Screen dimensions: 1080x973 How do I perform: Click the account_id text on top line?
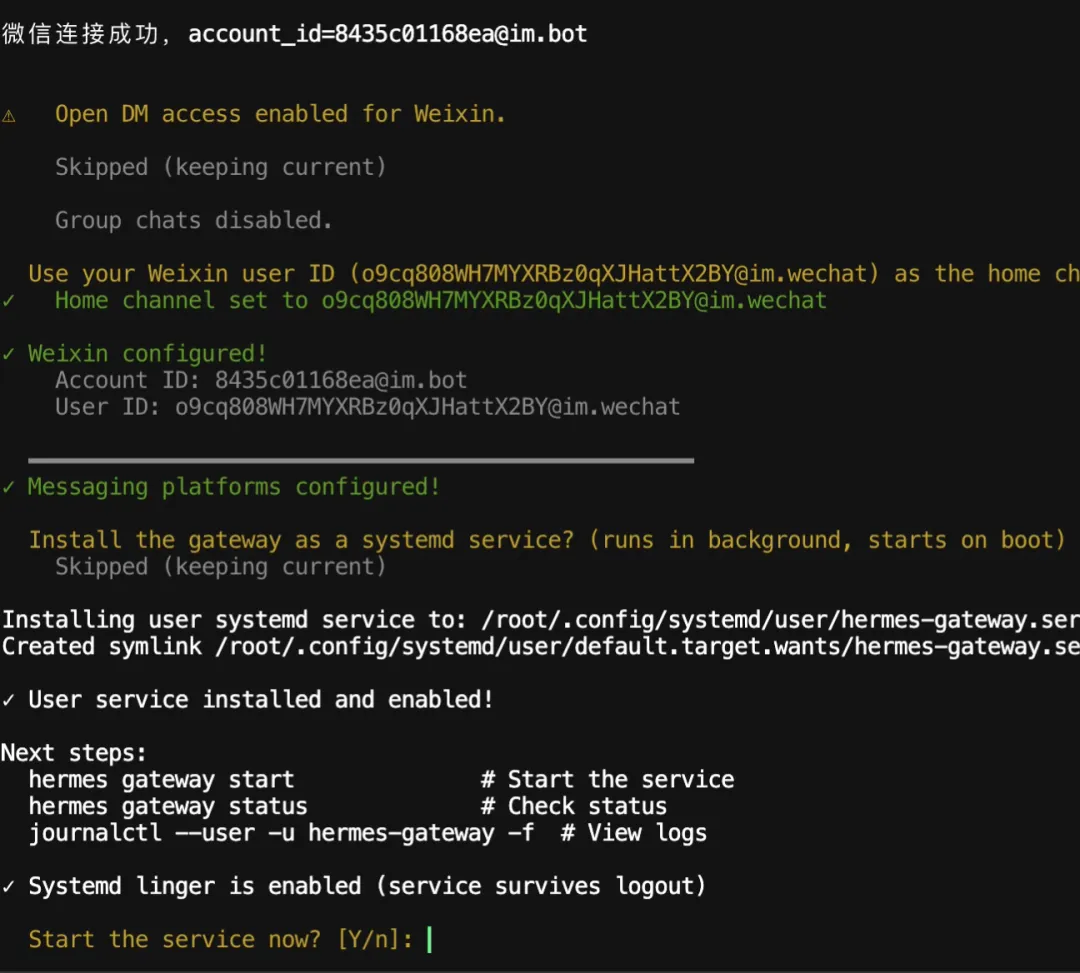point(387,35)
